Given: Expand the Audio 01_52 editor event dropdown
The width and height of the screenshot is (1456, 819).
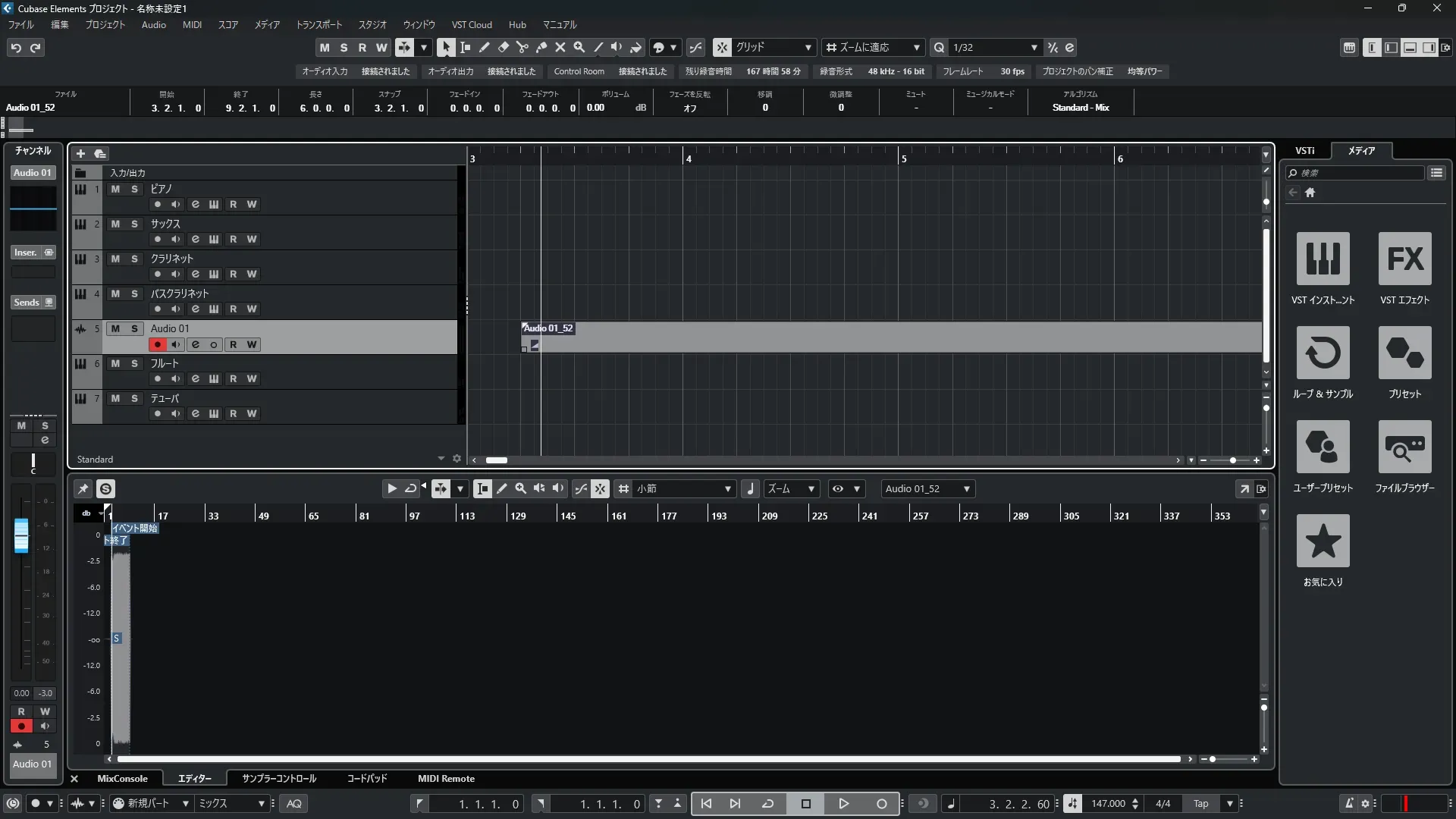Looking at the screenshot, I should (966, 489).
